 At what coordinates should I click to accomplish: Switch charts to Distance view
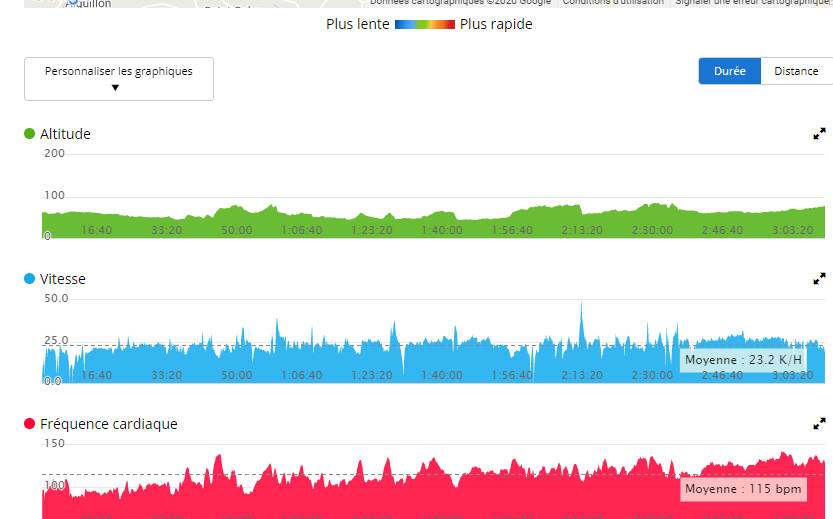(x=796, y=71)
